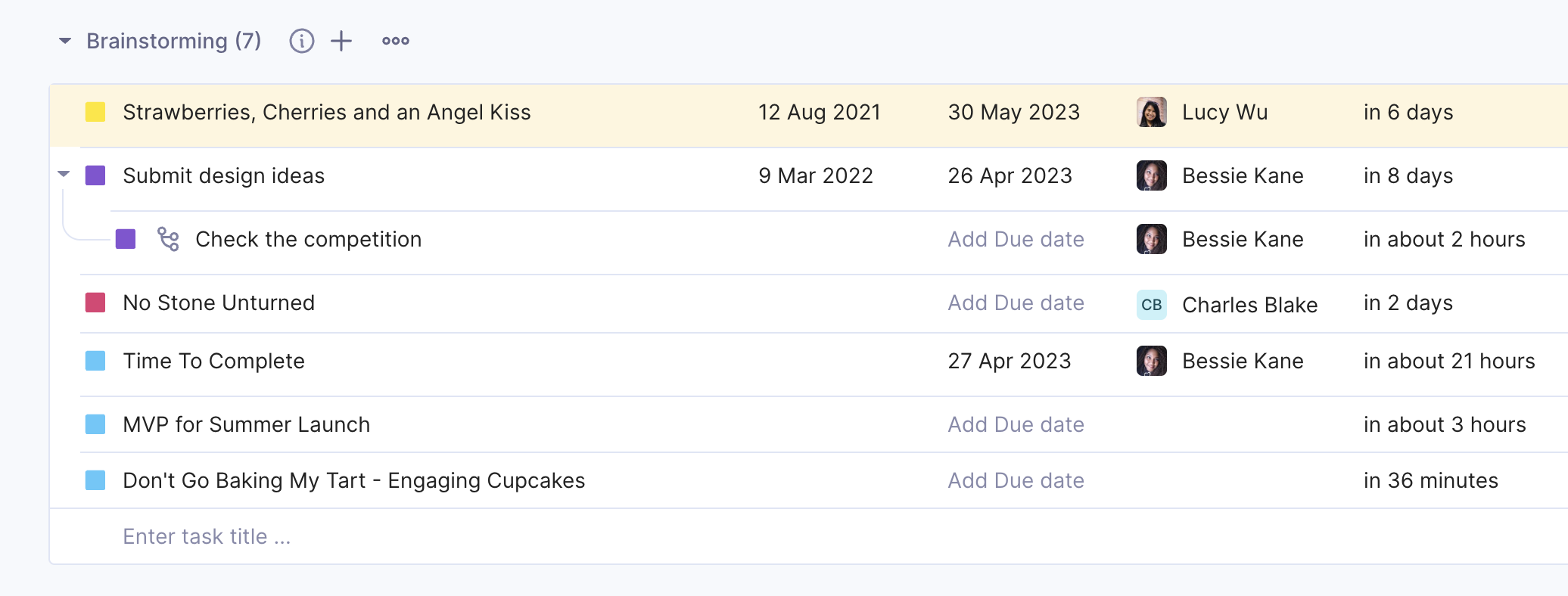This screenshot has width=1568, height=596.
Task: Add a due date for Don't Go Baking My Tart
Action: [1016, 480]
